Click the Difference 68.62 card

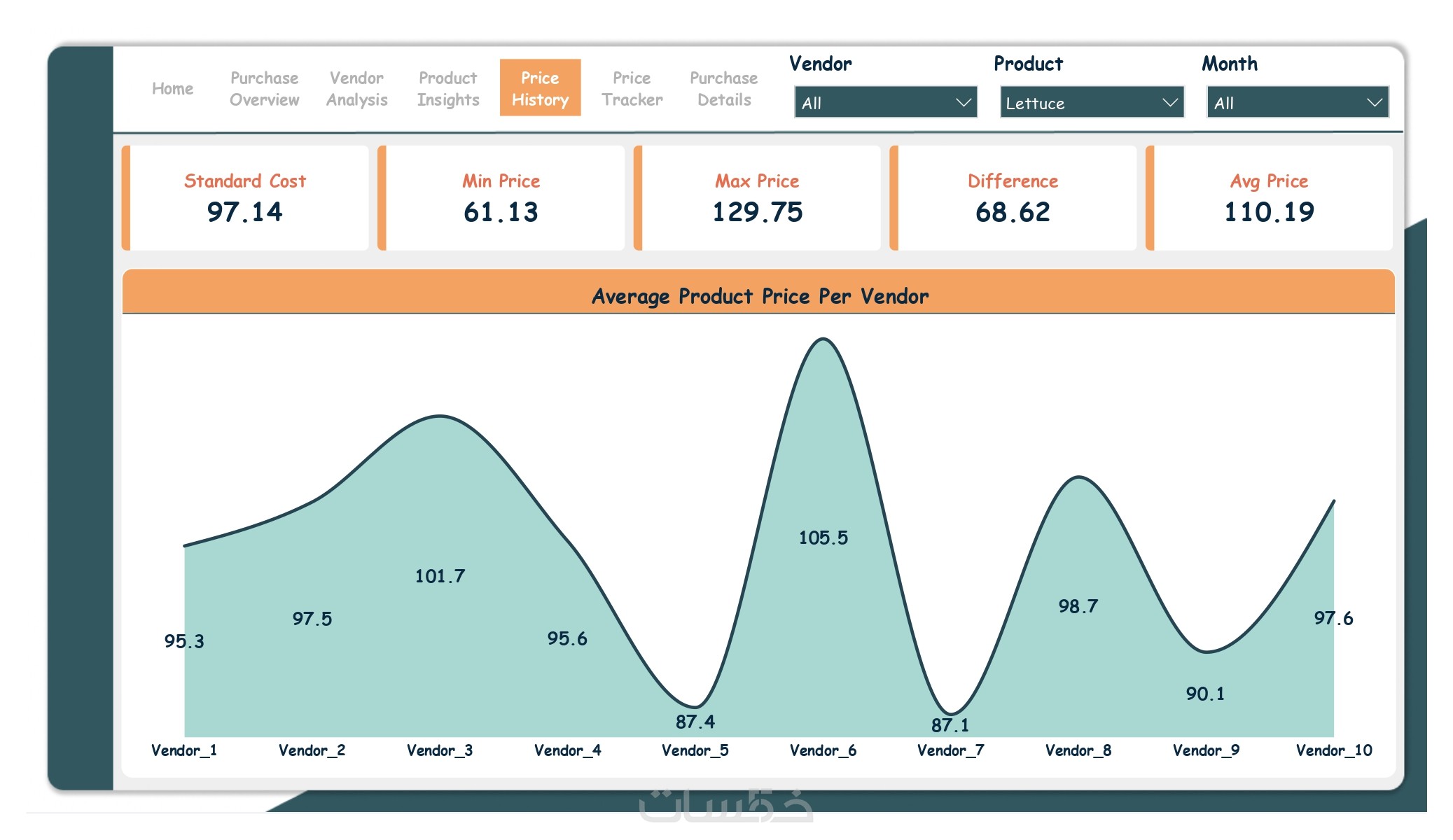click(x=1013, y=198)
